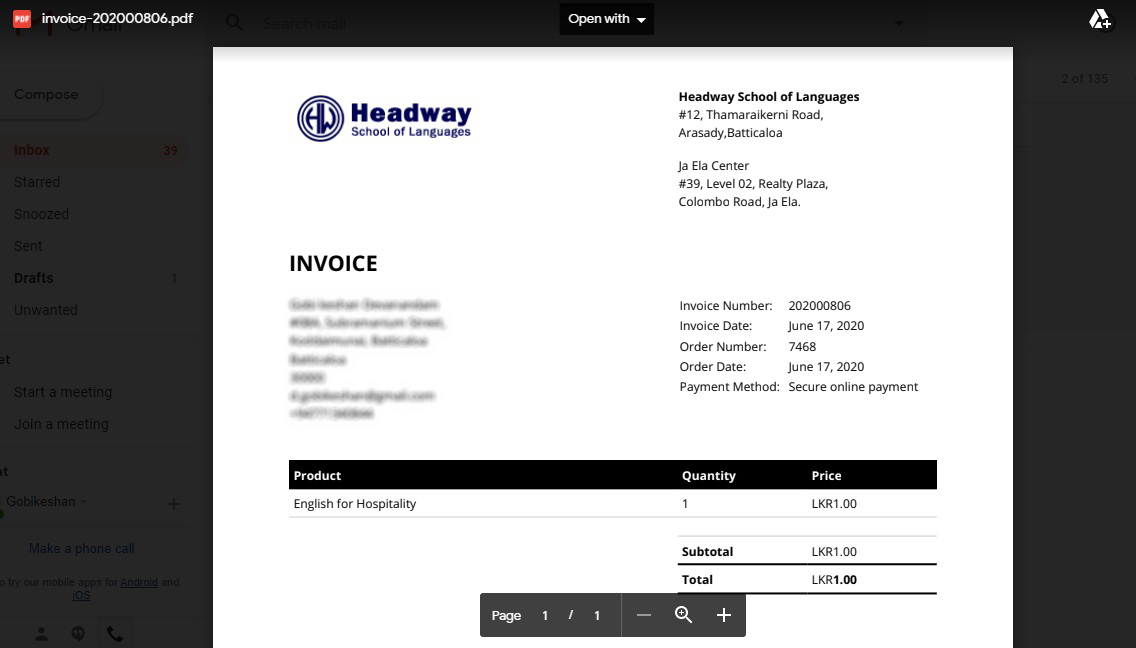
Task: Open the Drafts folder in Gmail
Action: [x=33, y=278]
